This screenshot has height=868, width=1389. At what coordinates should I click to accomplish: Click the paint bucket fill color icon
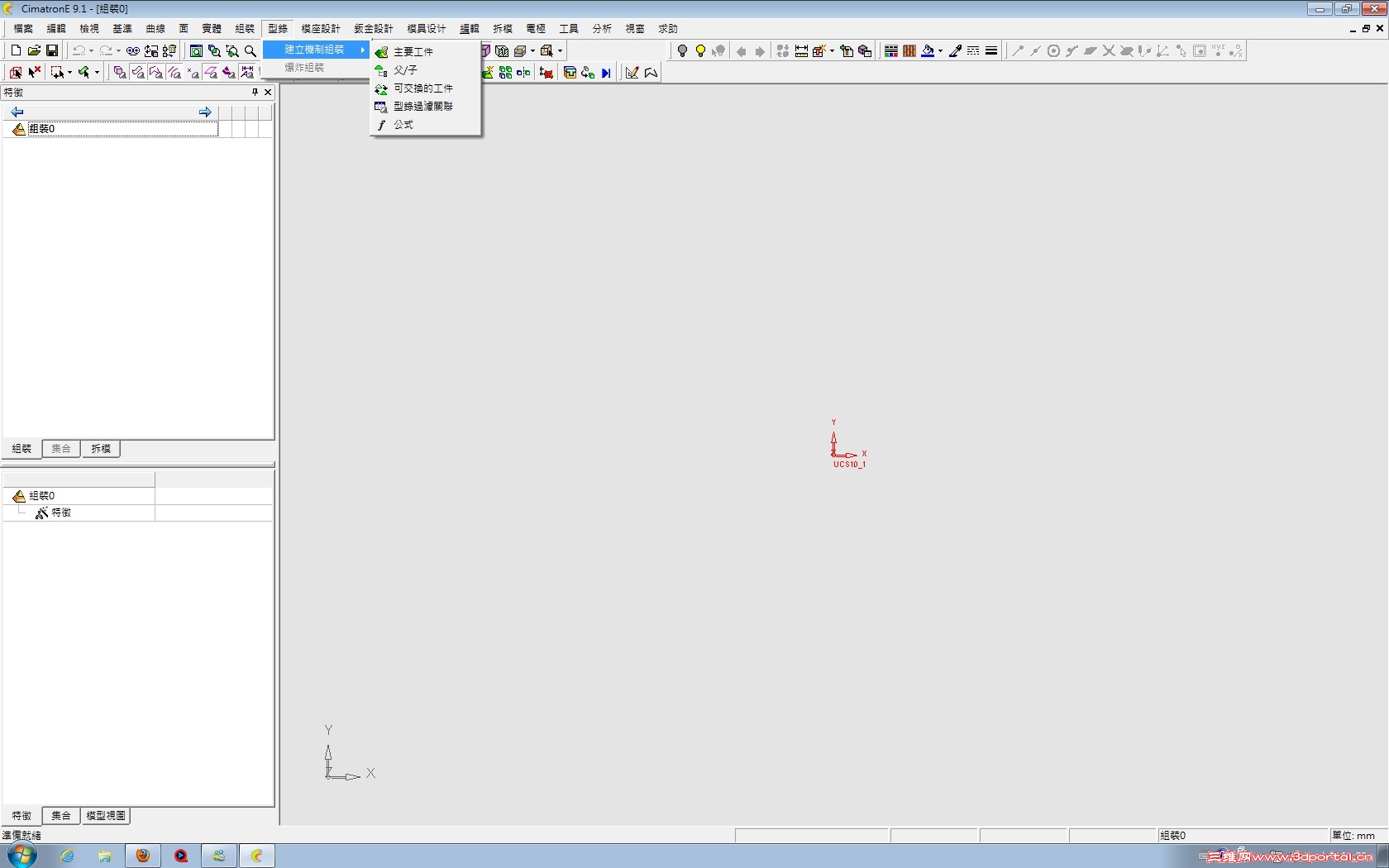coord(928,50)
